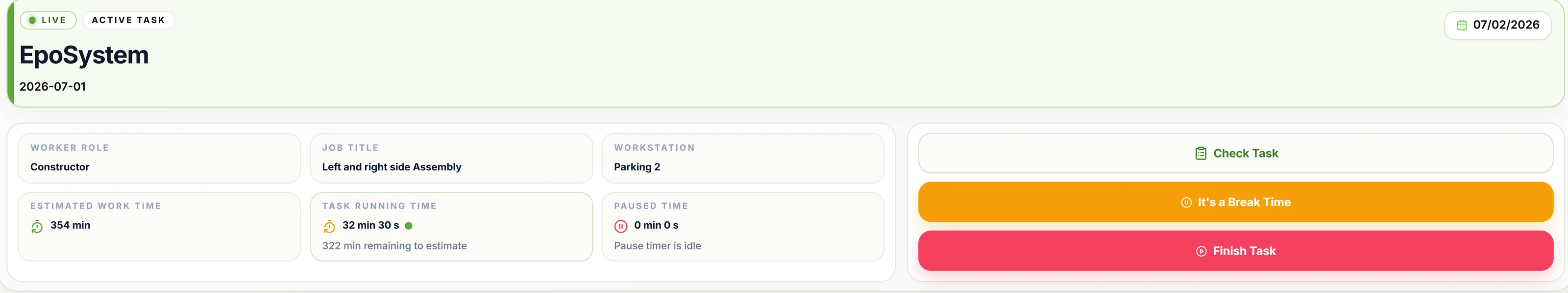Screen dimensions: 1568x293
Task: Start a break with It's a Break Time
Action: tap(1236, 202)
